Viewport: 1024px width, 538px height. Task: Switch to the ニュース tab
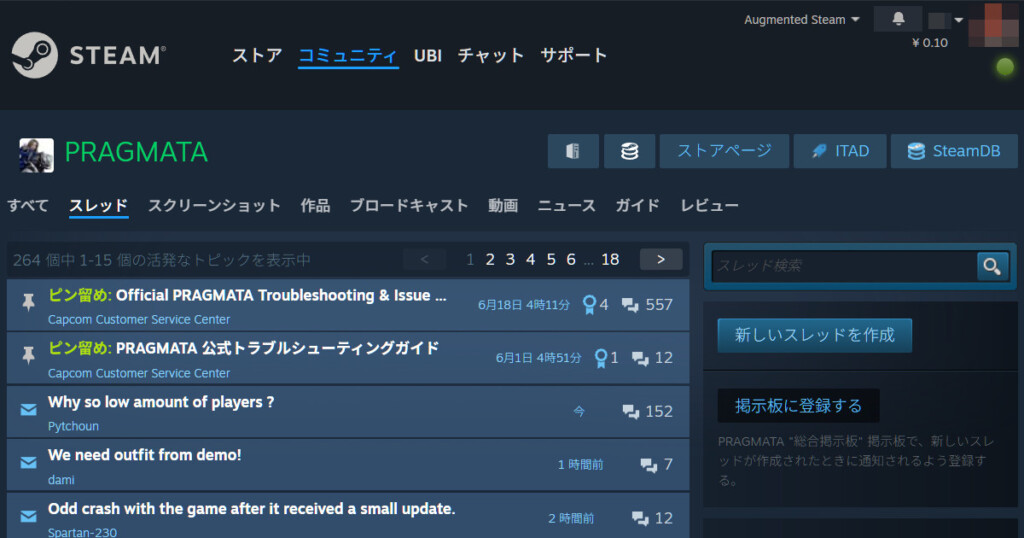566,206
